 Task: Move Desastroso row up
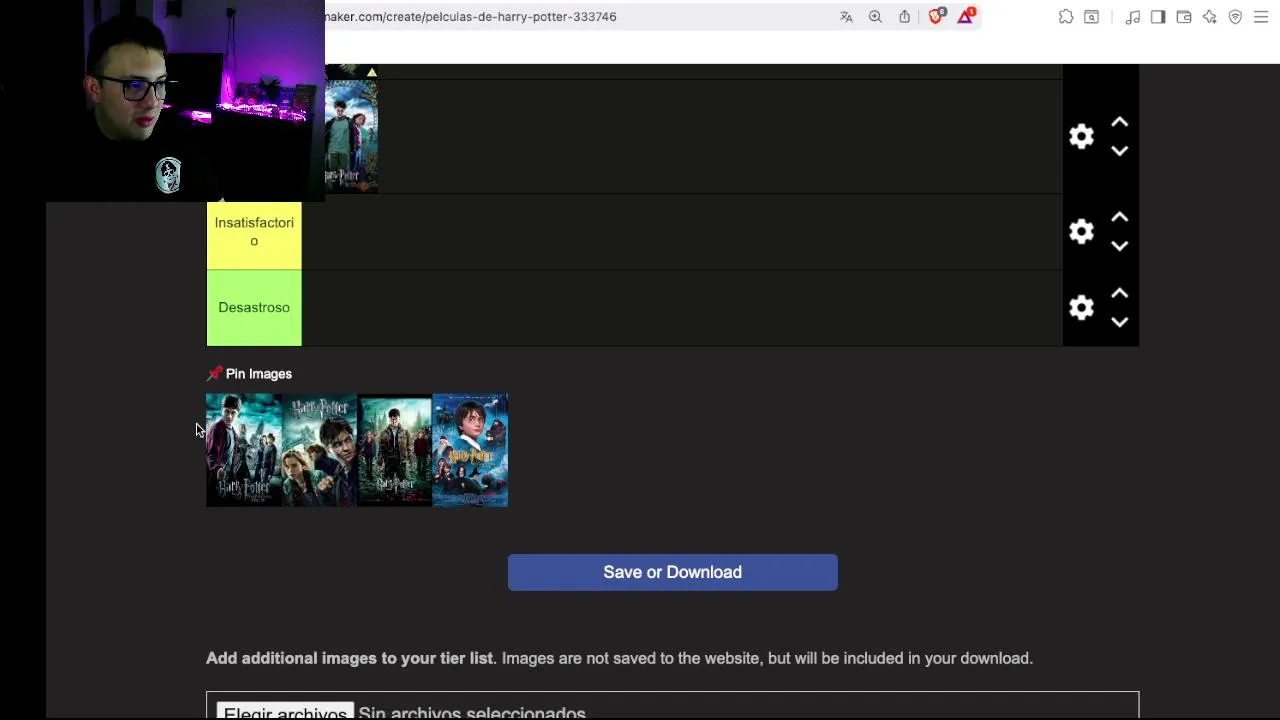1120,293
